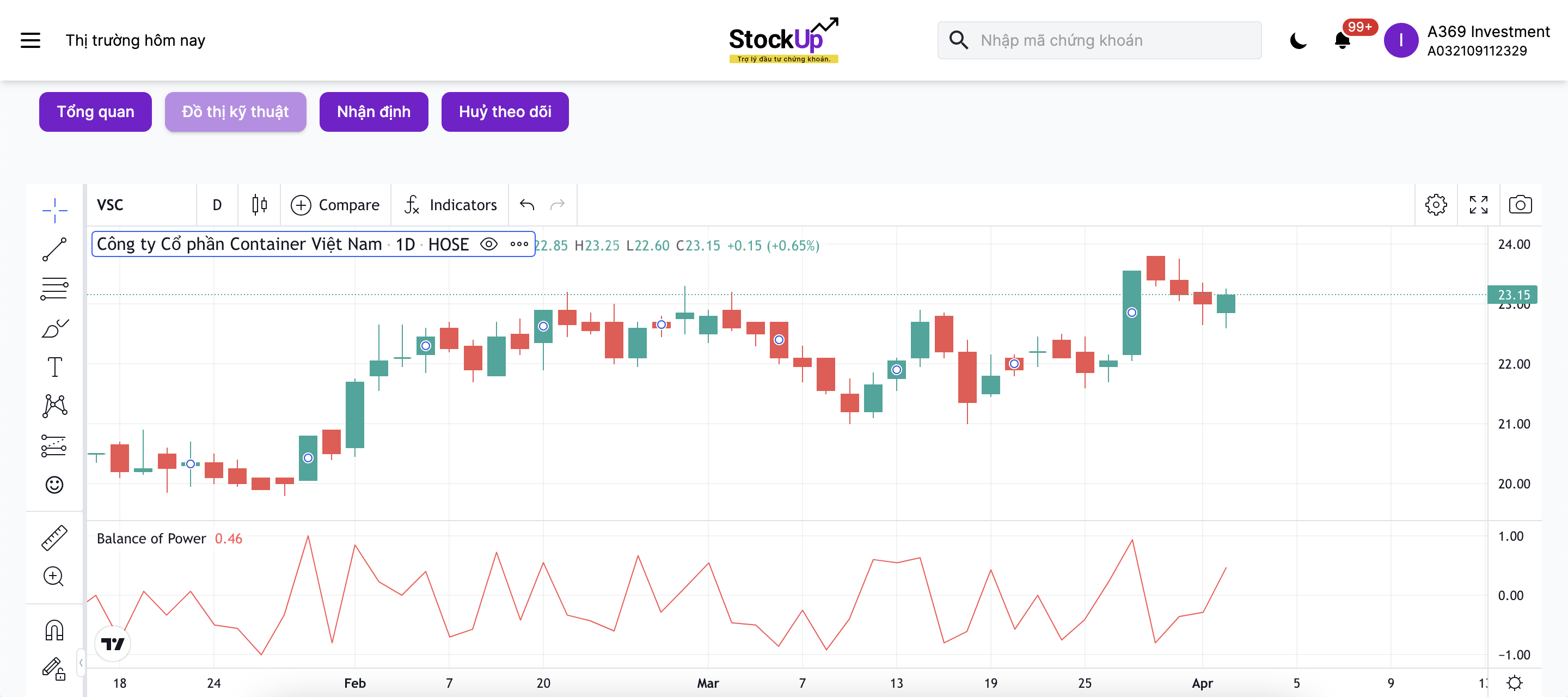Click the 99+ notification badge
Screen dimensions: 1568x697
tap(1360, 27)
